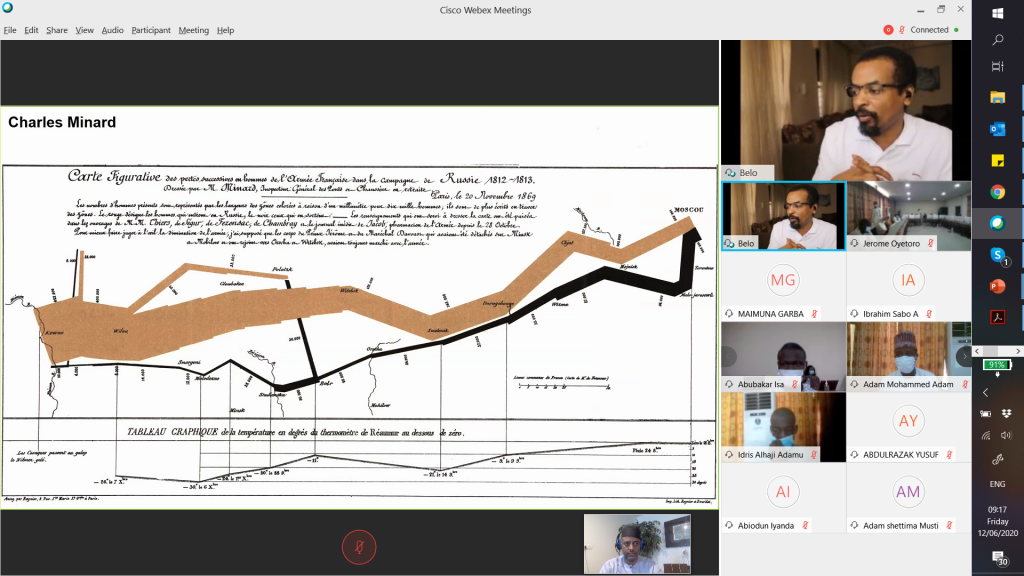The image size is (1024, 576).
Task: Click the muted mic icon next to Ibrahim Sabo A
Action: (929, 314)
